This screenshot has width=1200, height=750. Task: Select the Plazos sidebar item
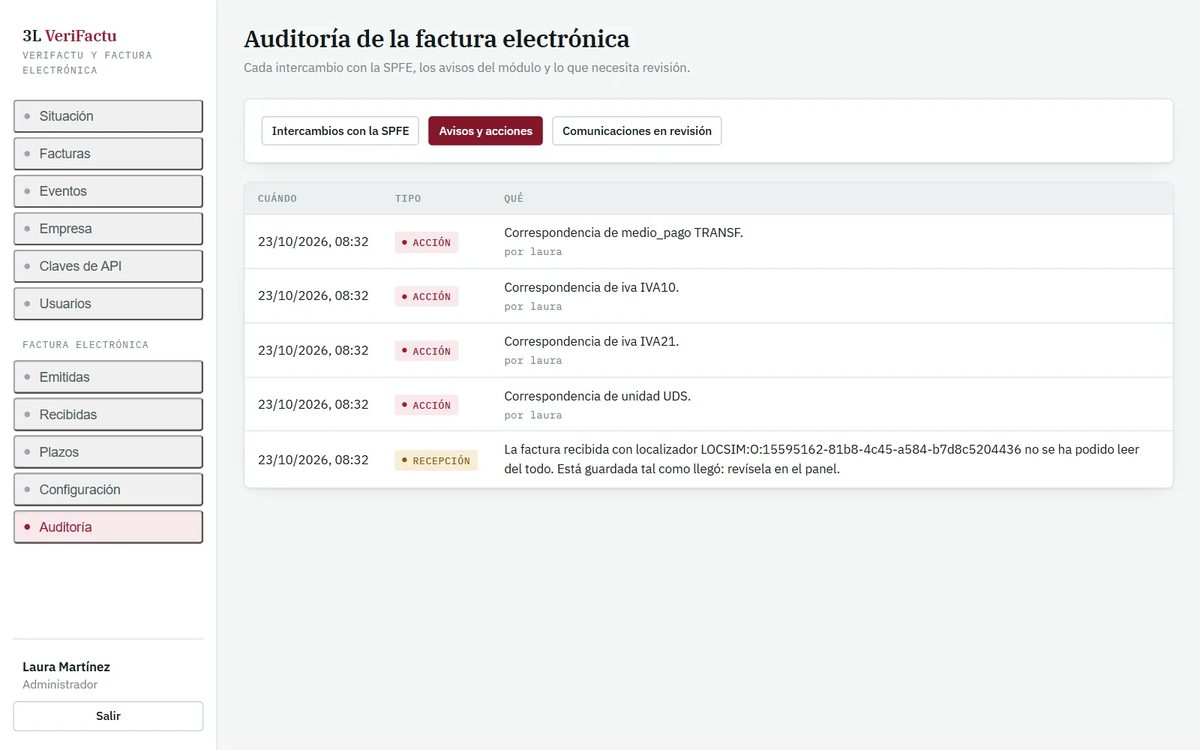point(108,452)
